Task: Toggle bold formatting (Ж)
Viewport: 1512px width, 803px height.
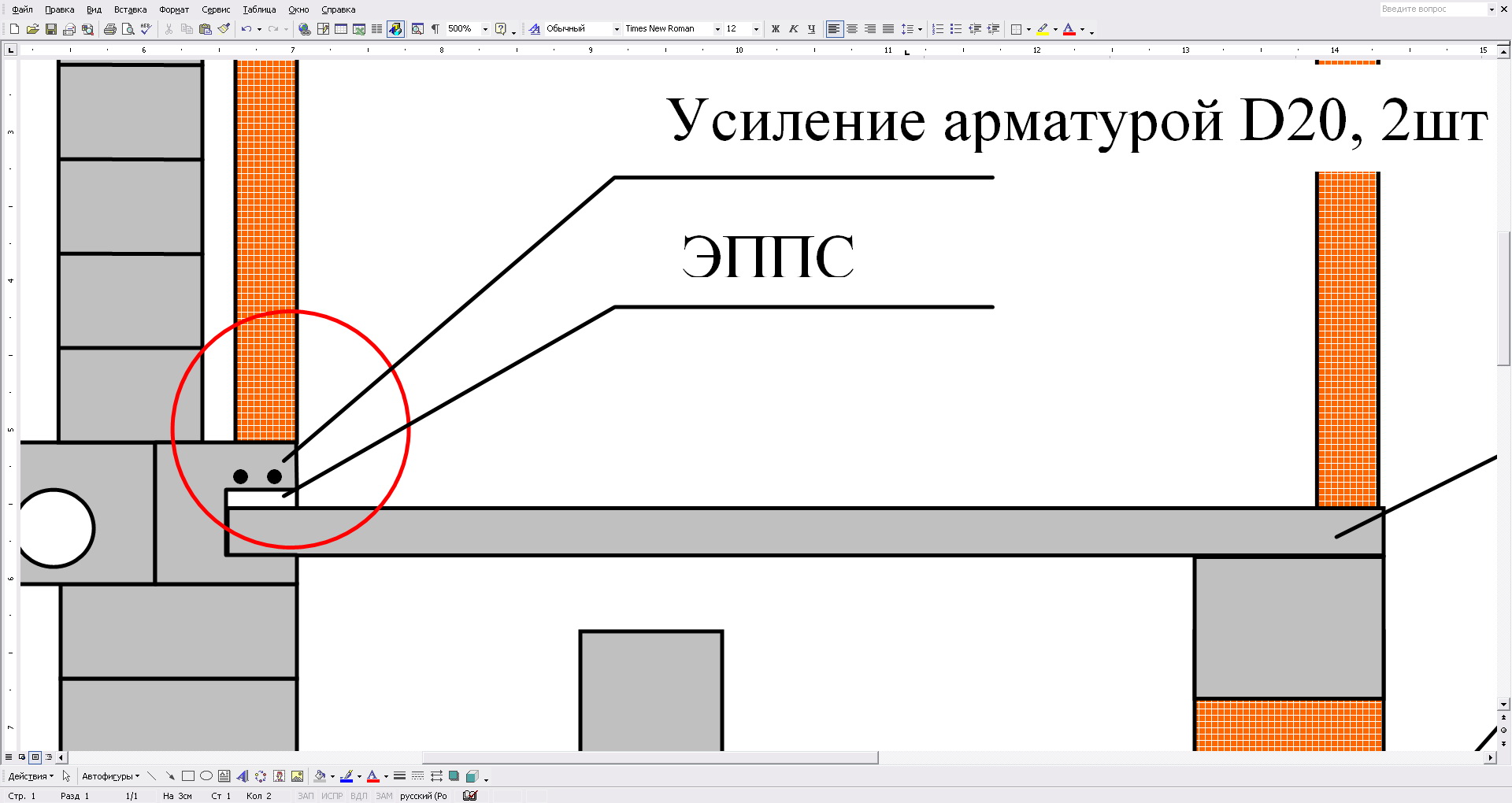Action: click(775, 29)
